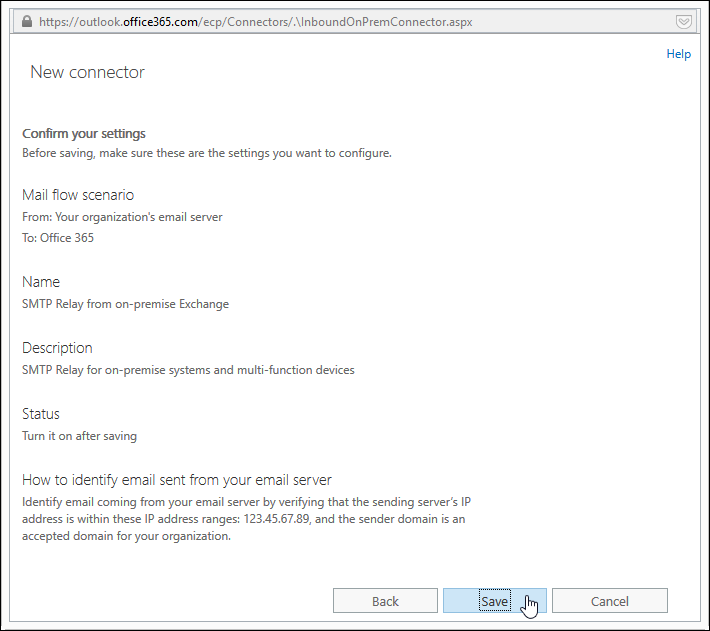Click the IP address 123.45.67.89 text
Viewport: 710px width, 631px height.
pyautogui.click(x=276, y=519)
